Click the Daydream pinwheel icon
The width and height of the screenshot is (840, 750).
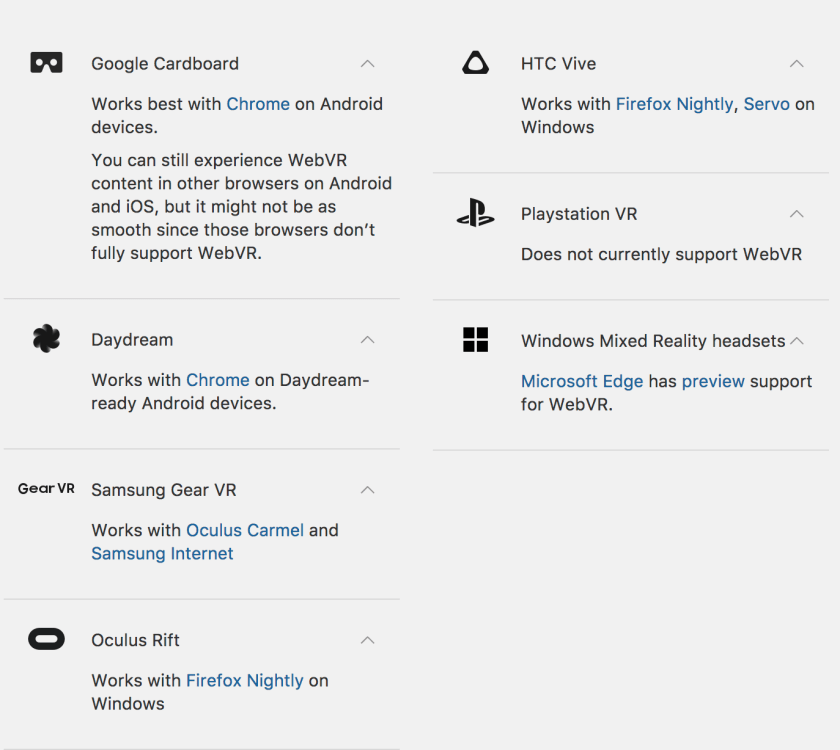(46, 339)
